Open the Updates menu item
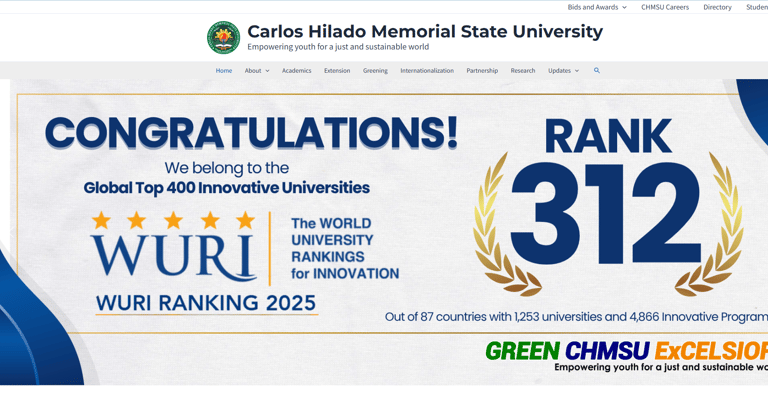This screenshot has width=768, height=406. pos(559,71)
